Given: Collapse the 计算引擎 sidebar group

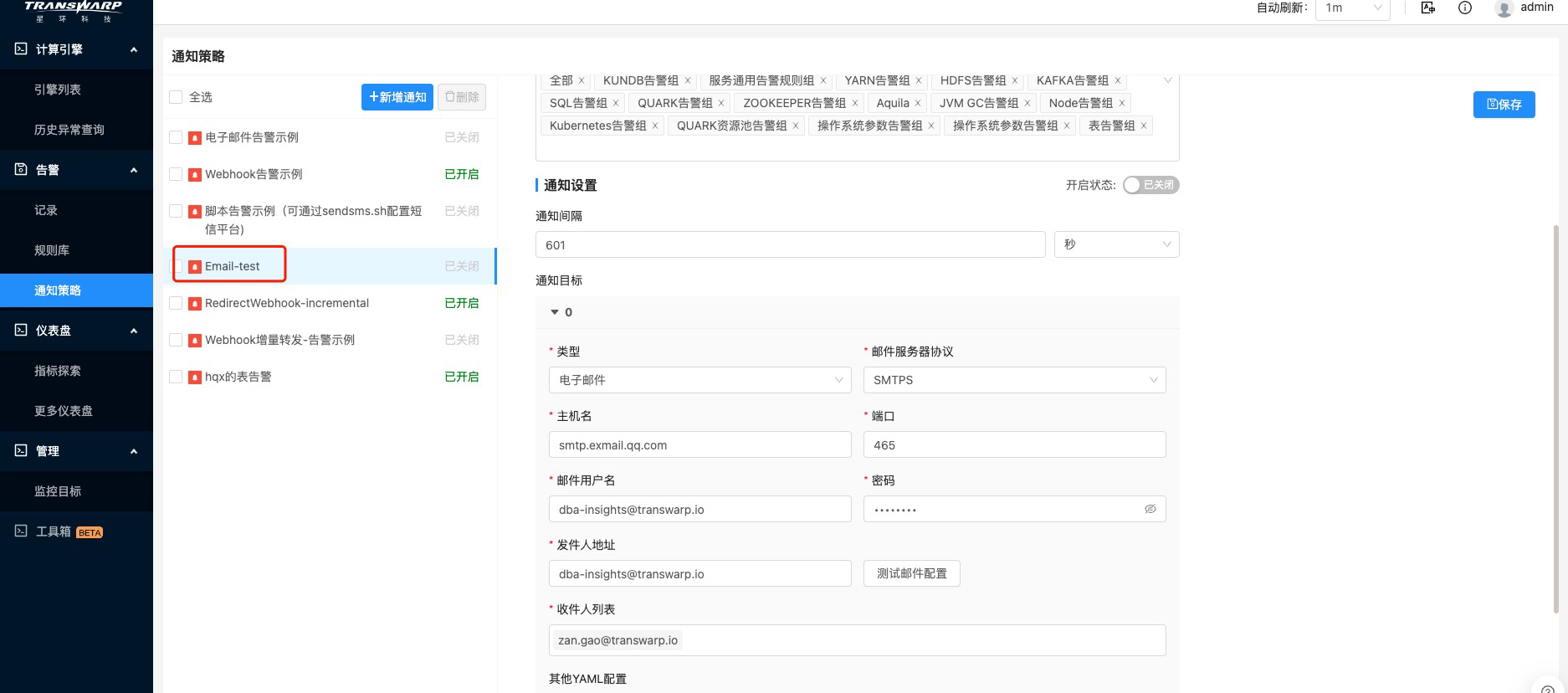Looking at the screenshot, I should tap(134, 49).
